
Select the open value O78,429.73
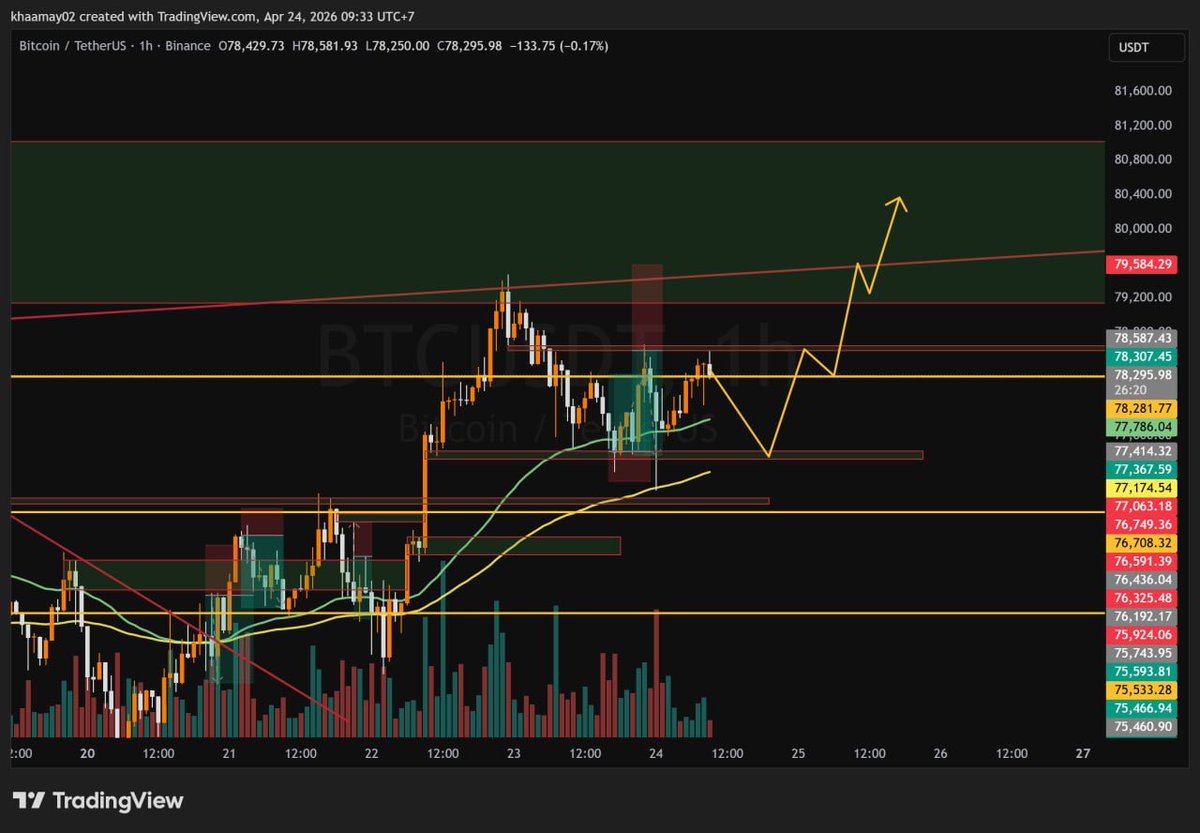pos(251,46)
